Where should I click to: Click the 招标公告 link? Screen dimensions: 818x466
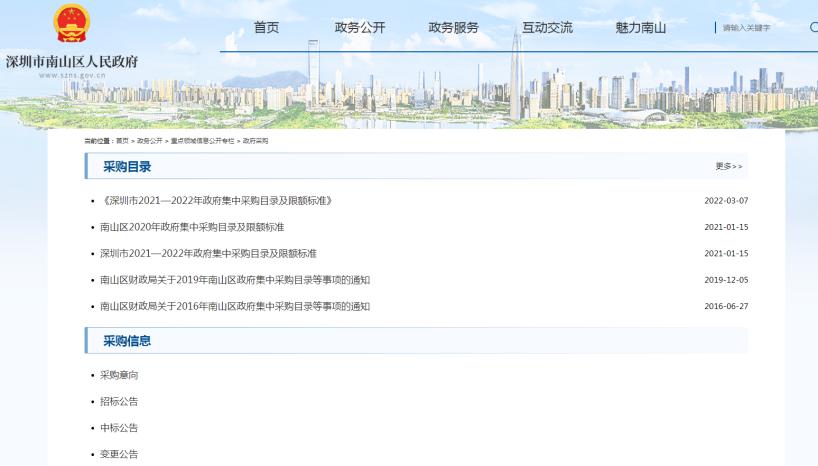[x=119, y=401]
